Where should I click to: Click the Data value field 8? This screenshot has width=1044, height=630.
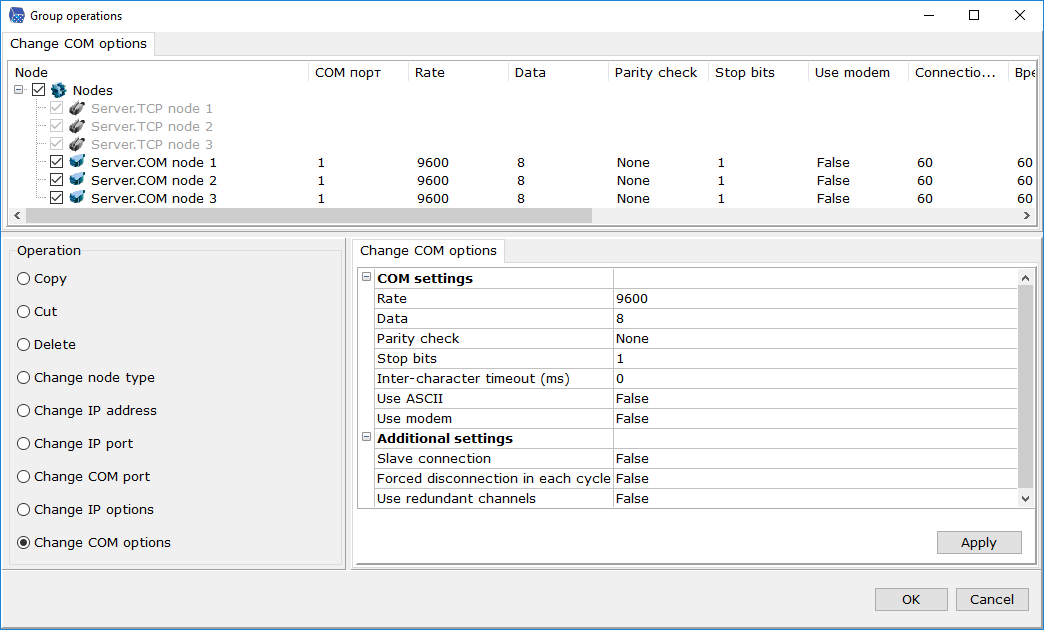coord(816,318)
